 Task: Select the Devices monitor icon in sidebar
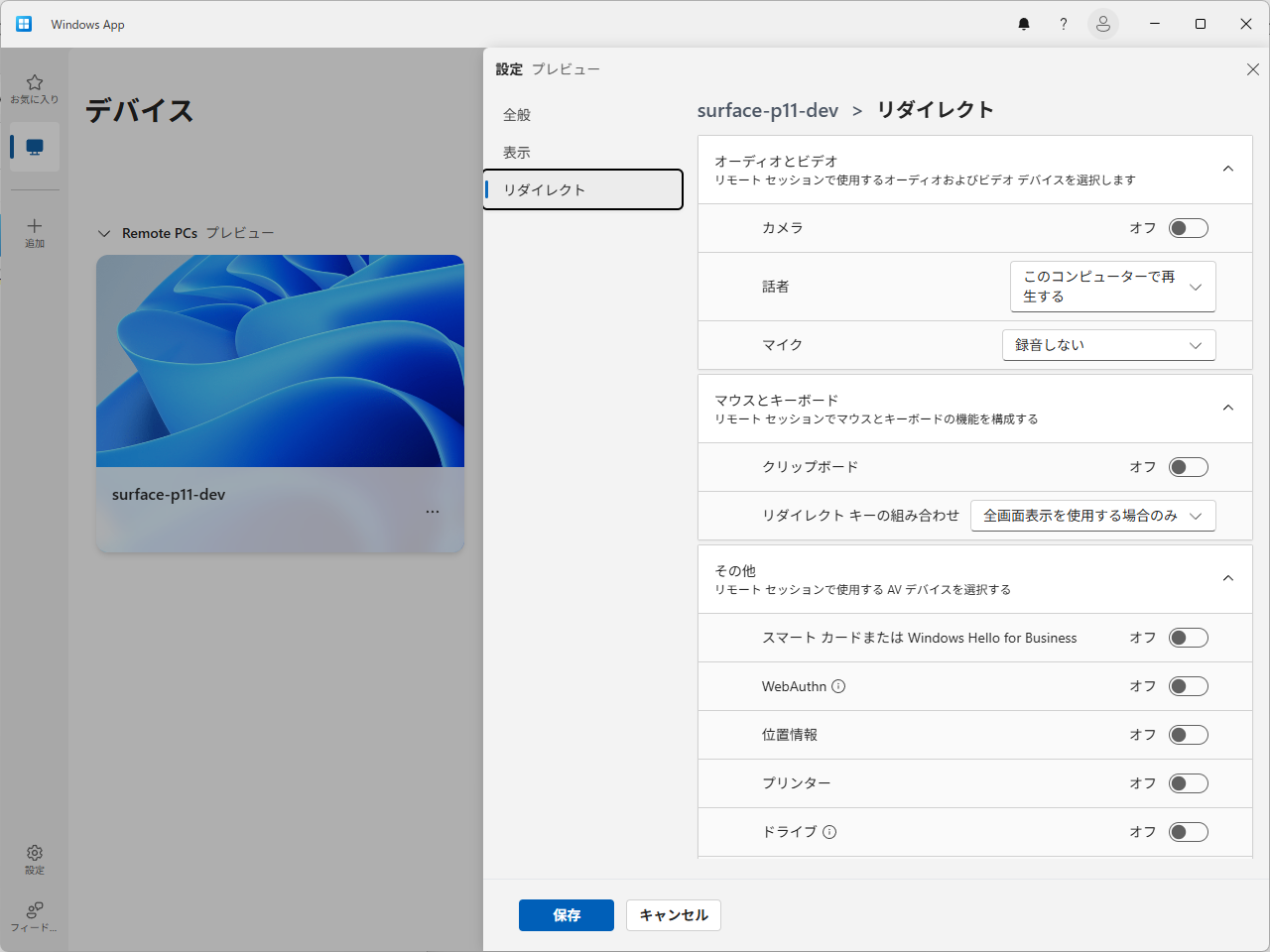pos(35,147)
